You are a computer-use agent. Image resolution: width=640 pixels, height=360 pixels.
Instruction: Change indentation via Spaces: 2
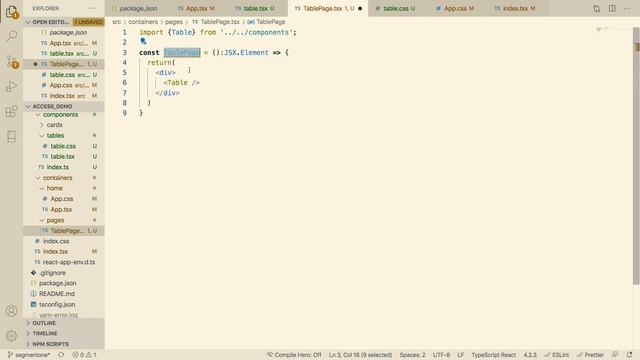click(x=412, y=355)
